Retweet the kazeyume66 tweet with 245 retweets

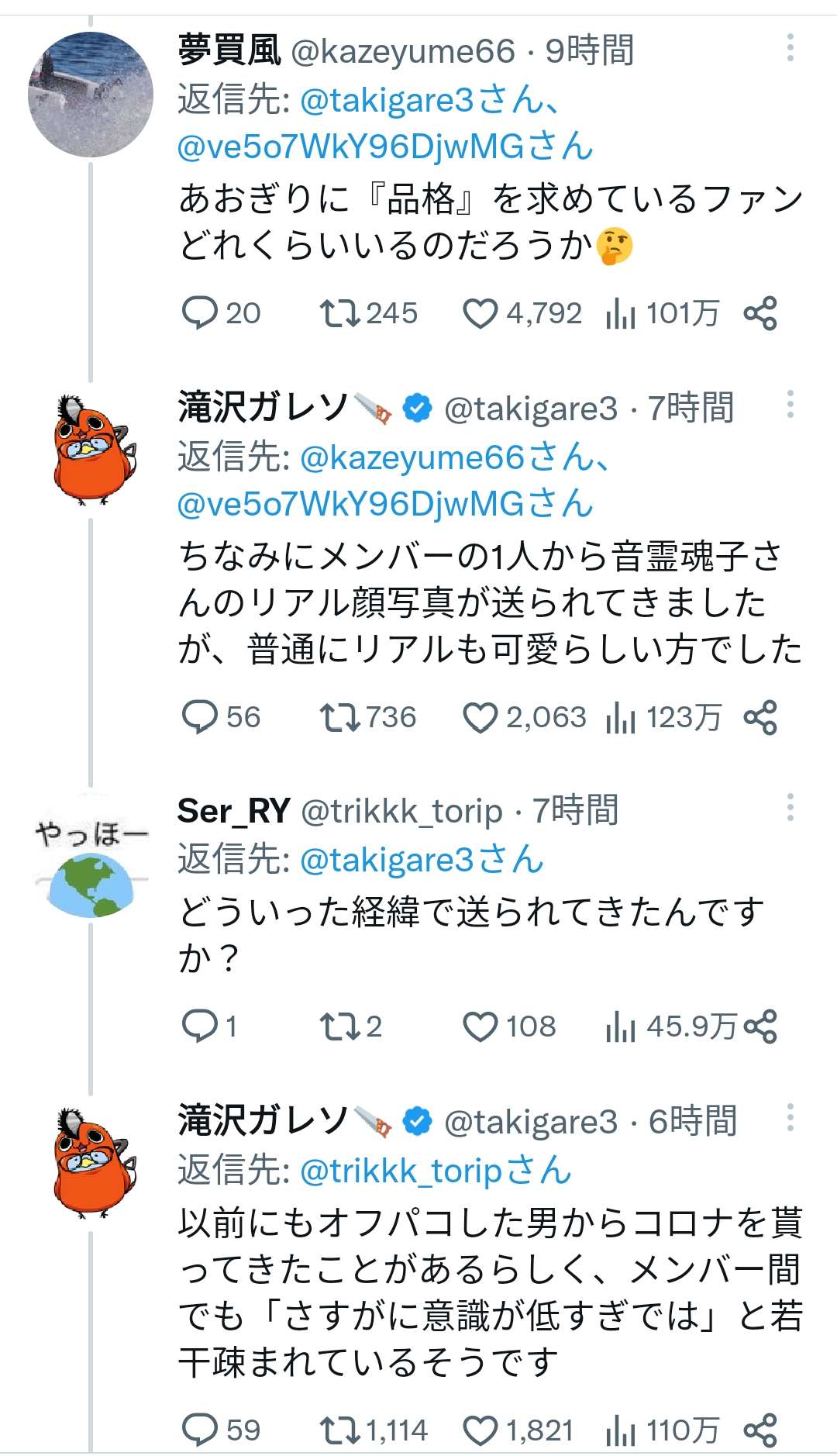pos(339,313)
